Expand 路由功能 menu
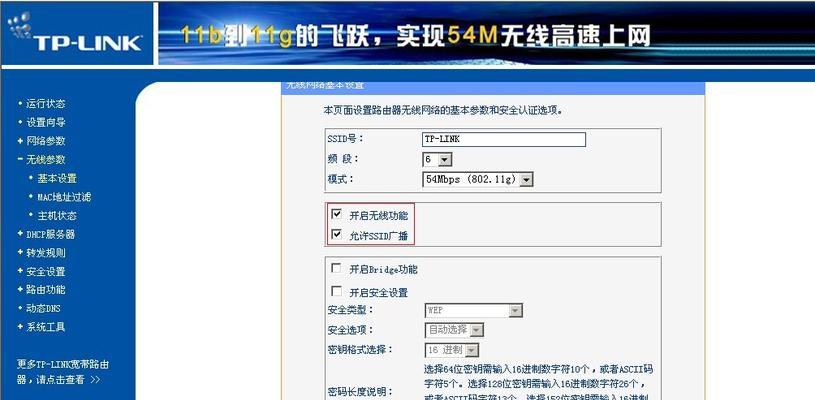Image resolution: width=815 pixels, height=400 pixels. point(46,289)
